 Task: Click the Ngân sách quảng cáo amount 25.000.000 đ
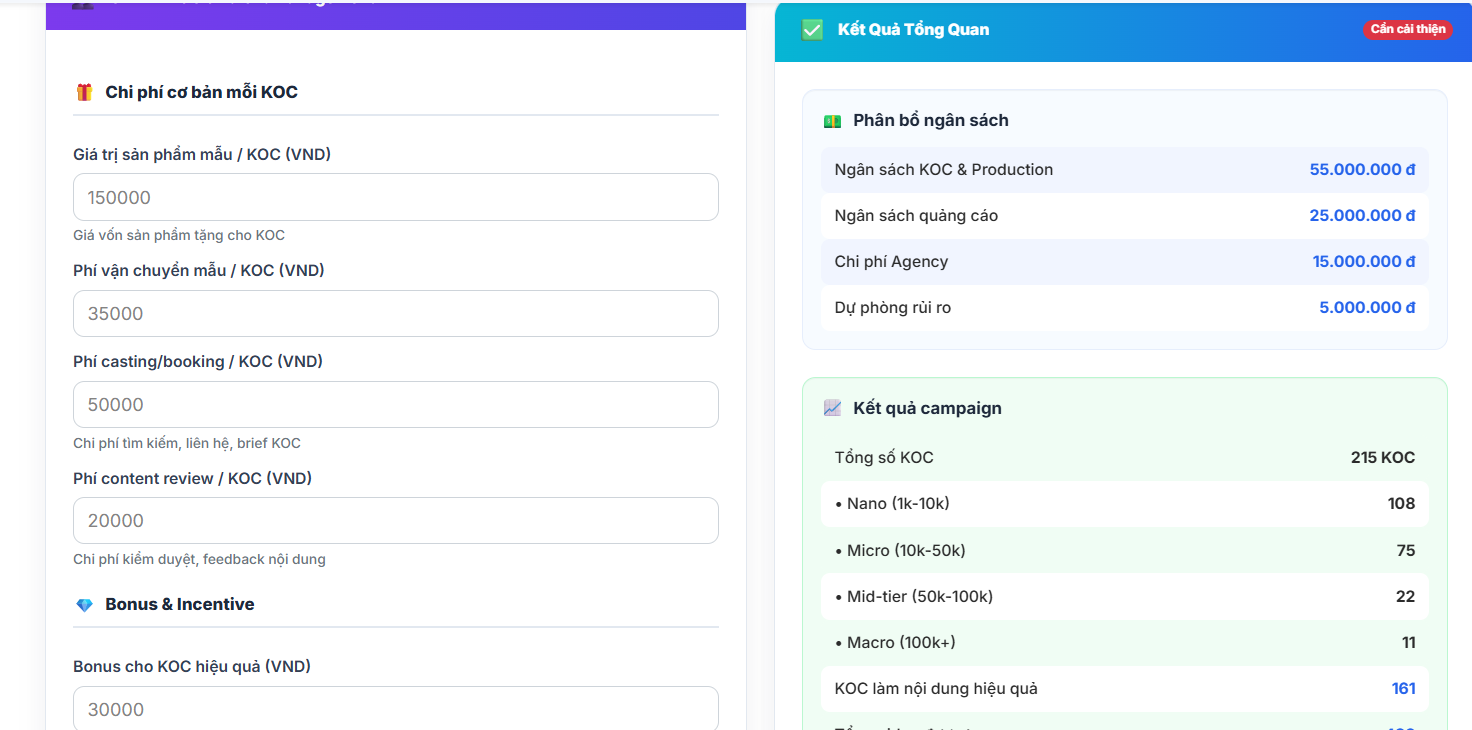click(x=1361, y=216)
